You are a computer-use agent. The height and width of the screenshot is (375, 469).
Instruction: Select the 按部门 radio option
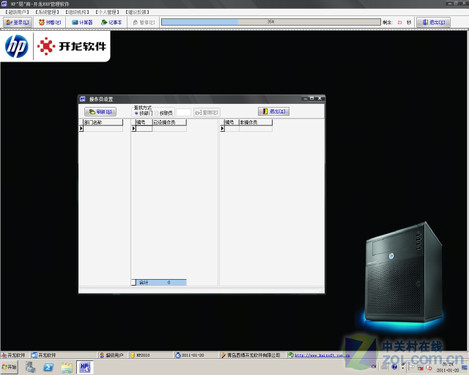tap(143, 113)
